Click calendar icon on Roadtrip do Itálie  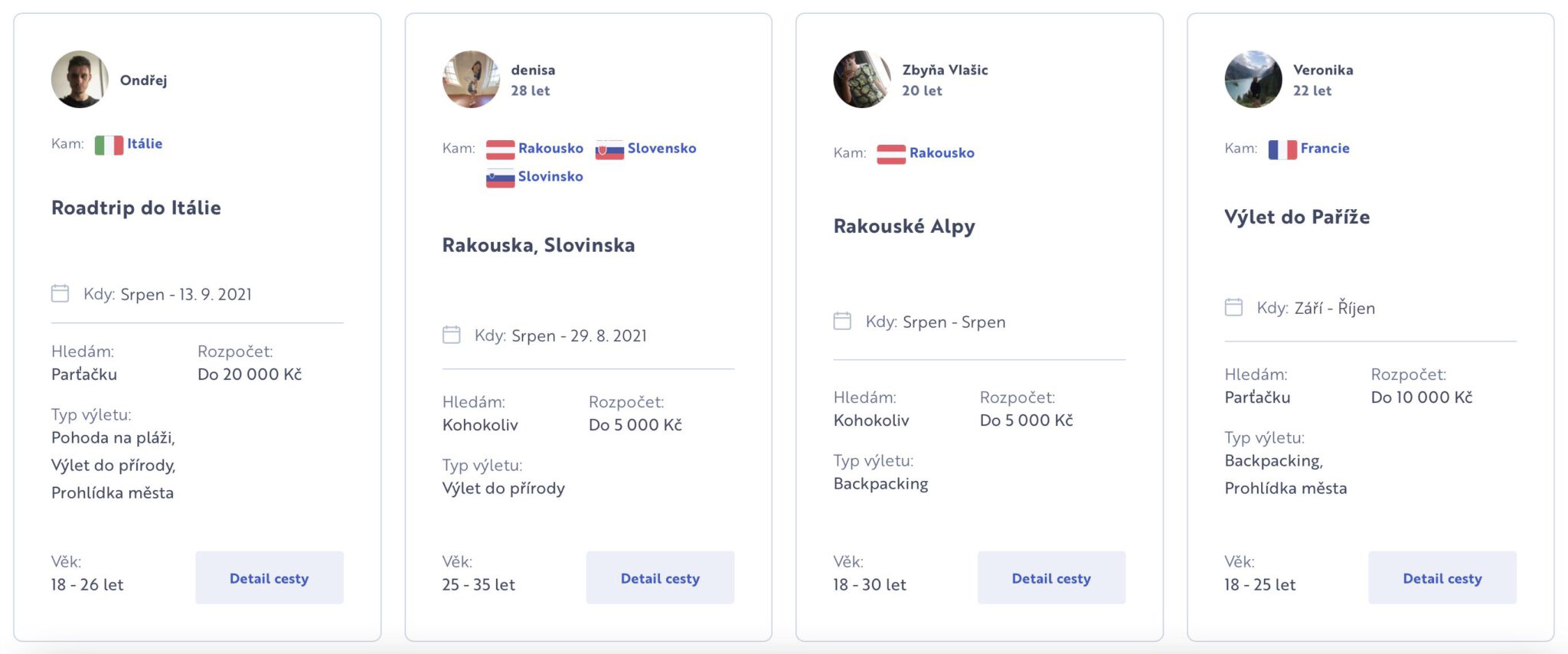coord(60,294)
